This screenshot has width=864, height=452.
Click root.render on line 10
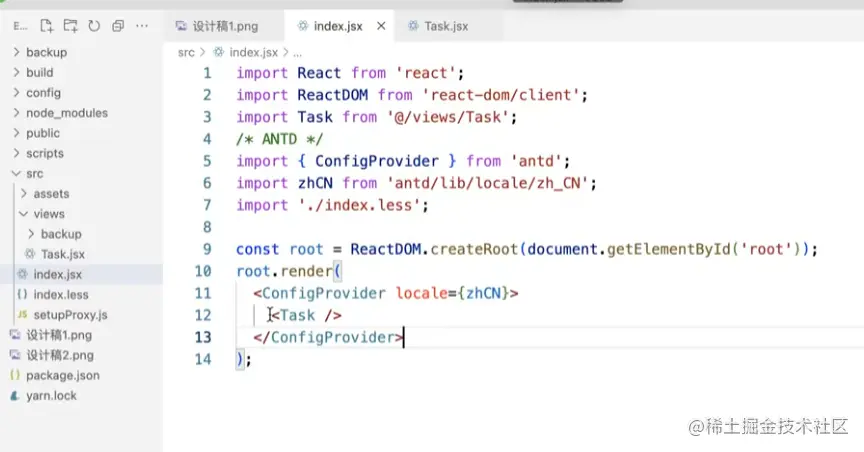284,271
